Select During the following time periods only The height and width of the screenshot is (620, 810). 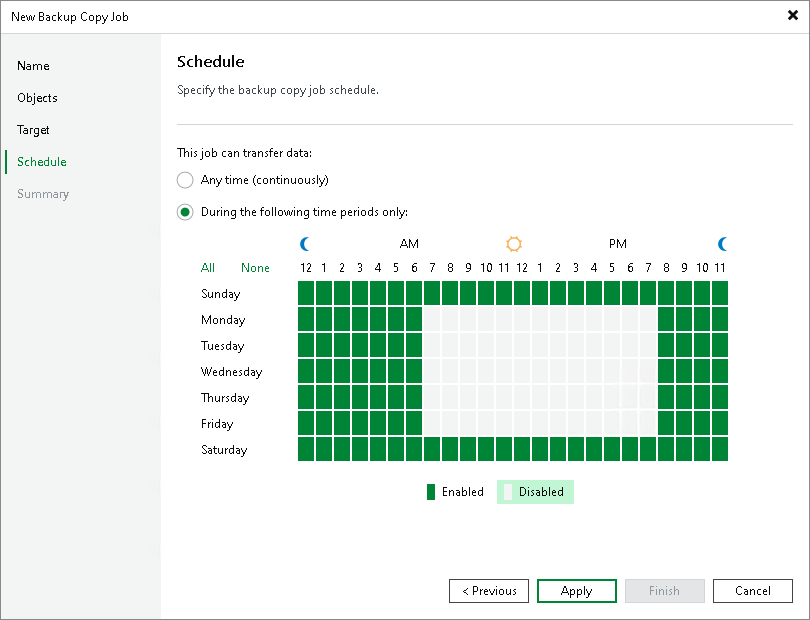[185, 212]
